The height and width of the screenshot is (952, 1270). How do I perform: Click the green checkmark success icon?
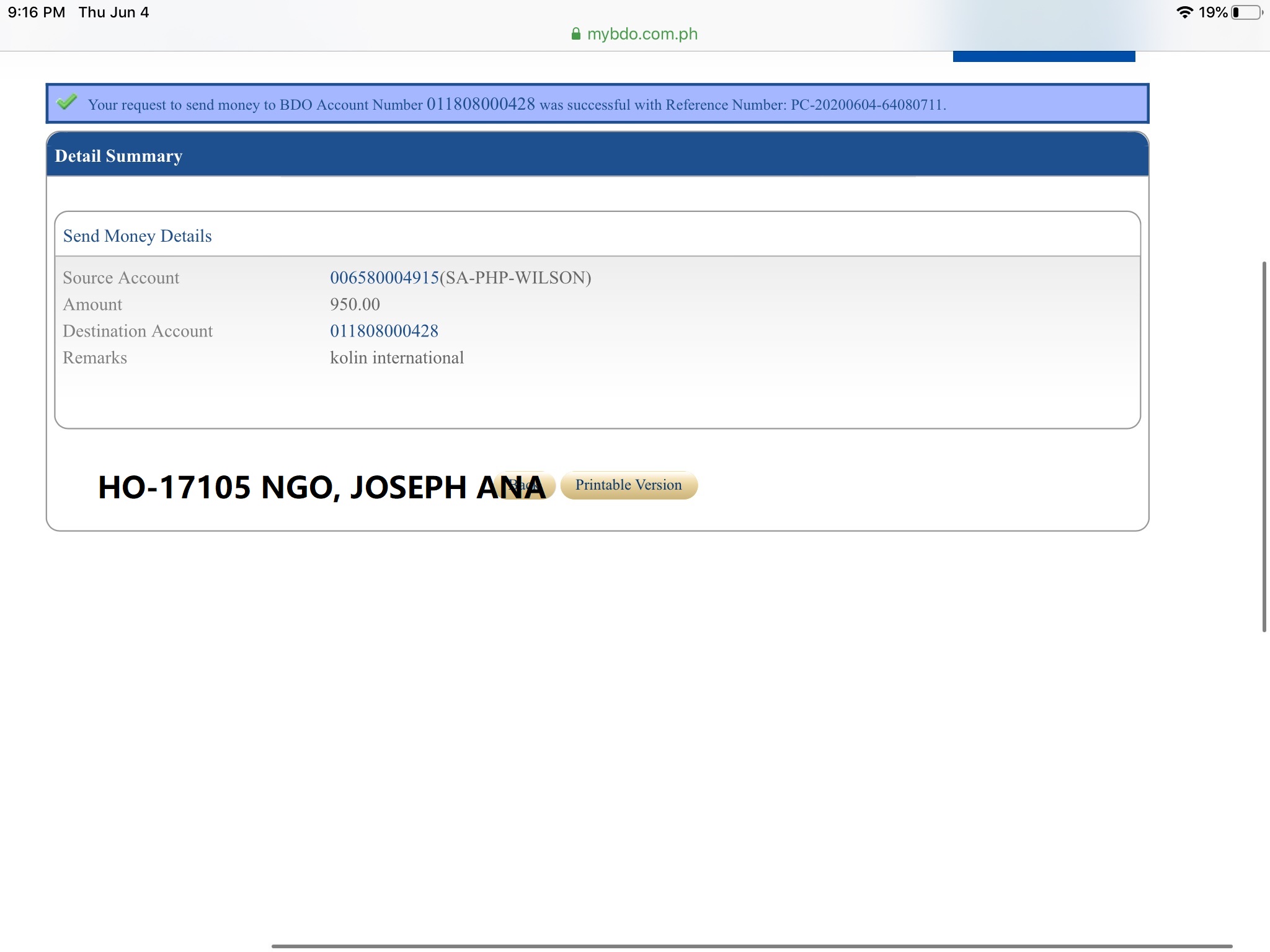coord(67,102)
